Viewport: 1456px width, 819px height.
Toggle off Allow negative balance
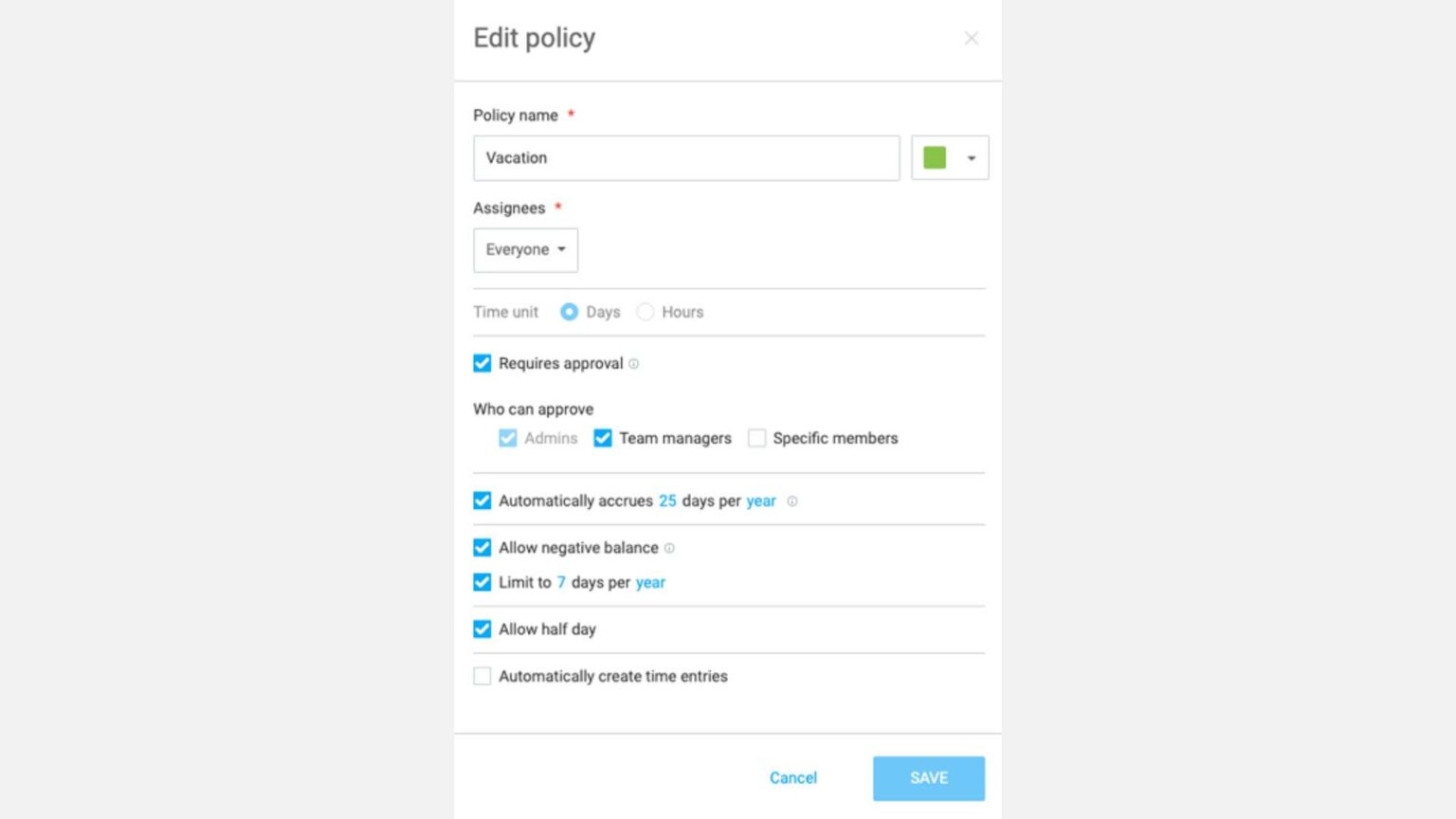[482, 548]
